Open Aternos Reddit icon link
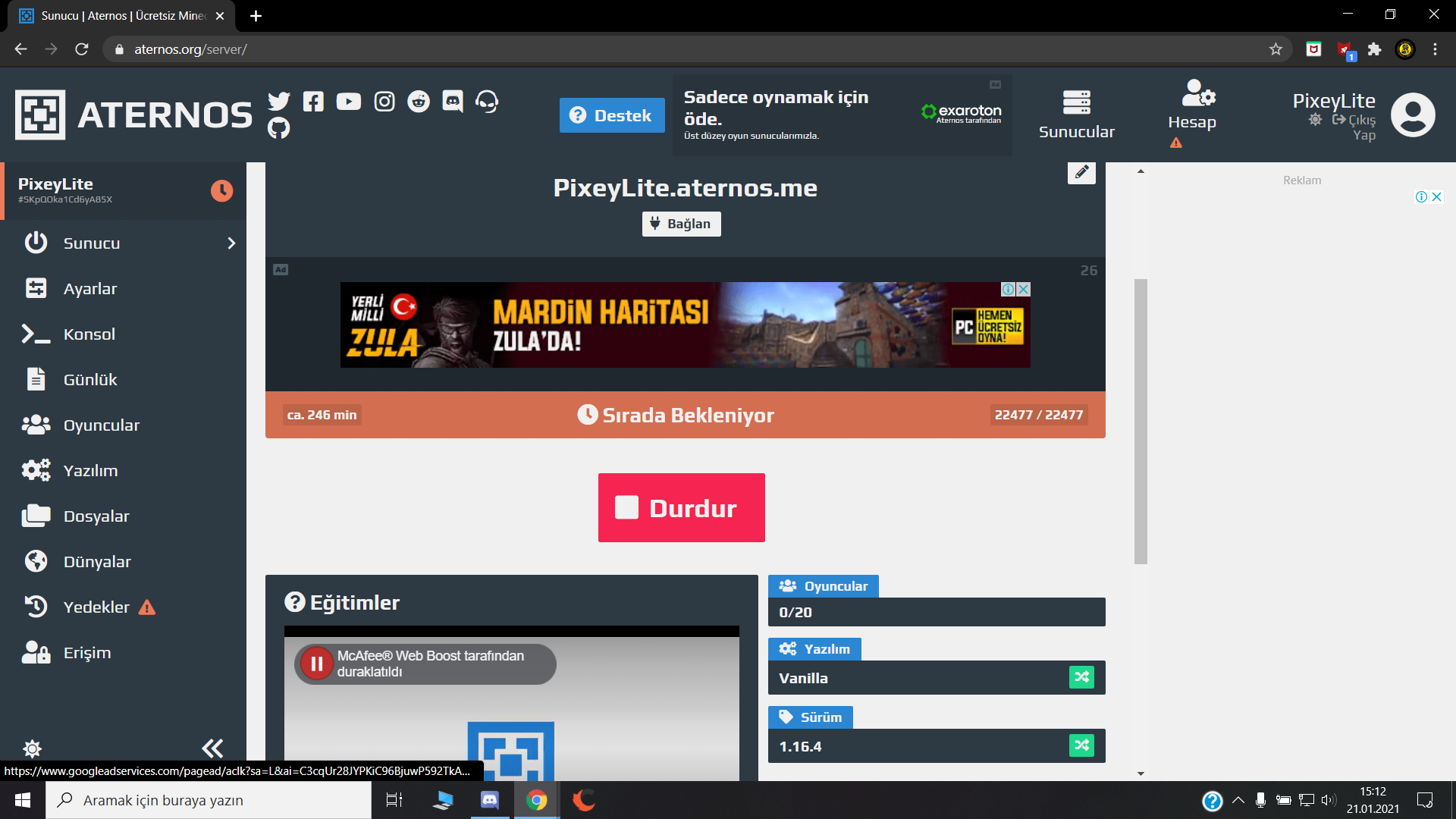Image resolution: width=1456 pixels, height=819 pixels. click(x=419, y=102)
